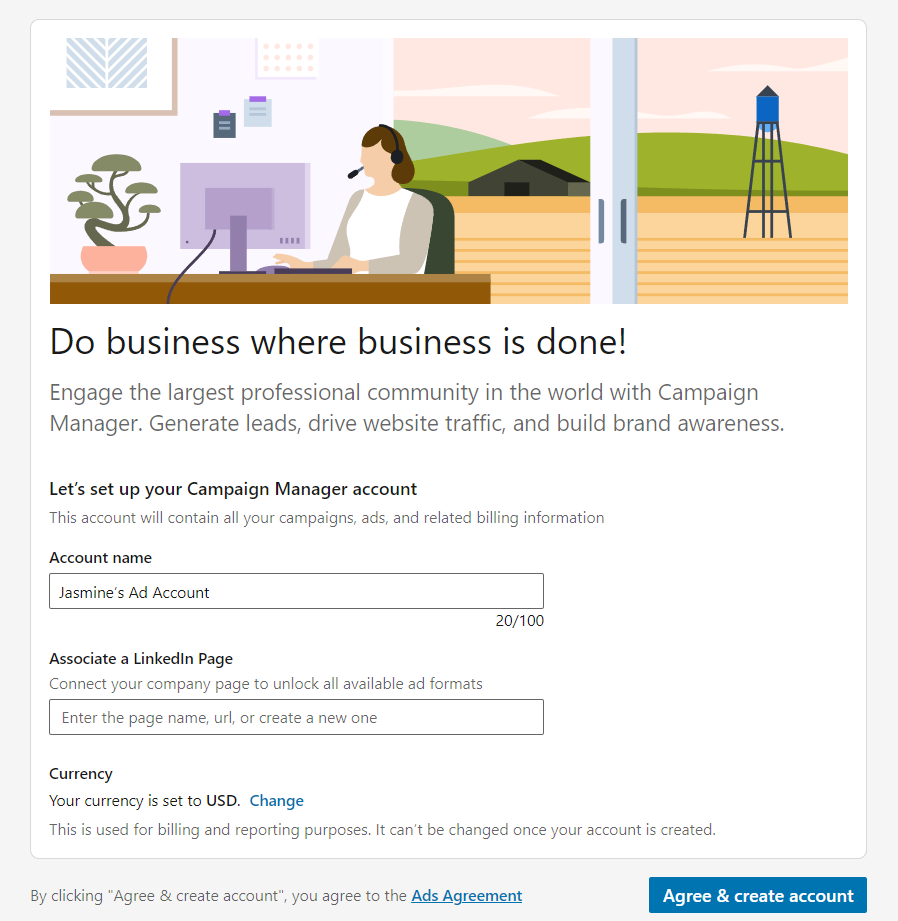Click the dotted calendar on the wall
The width and height of the screenshot is (898, 921).
[x=287, y=58]
